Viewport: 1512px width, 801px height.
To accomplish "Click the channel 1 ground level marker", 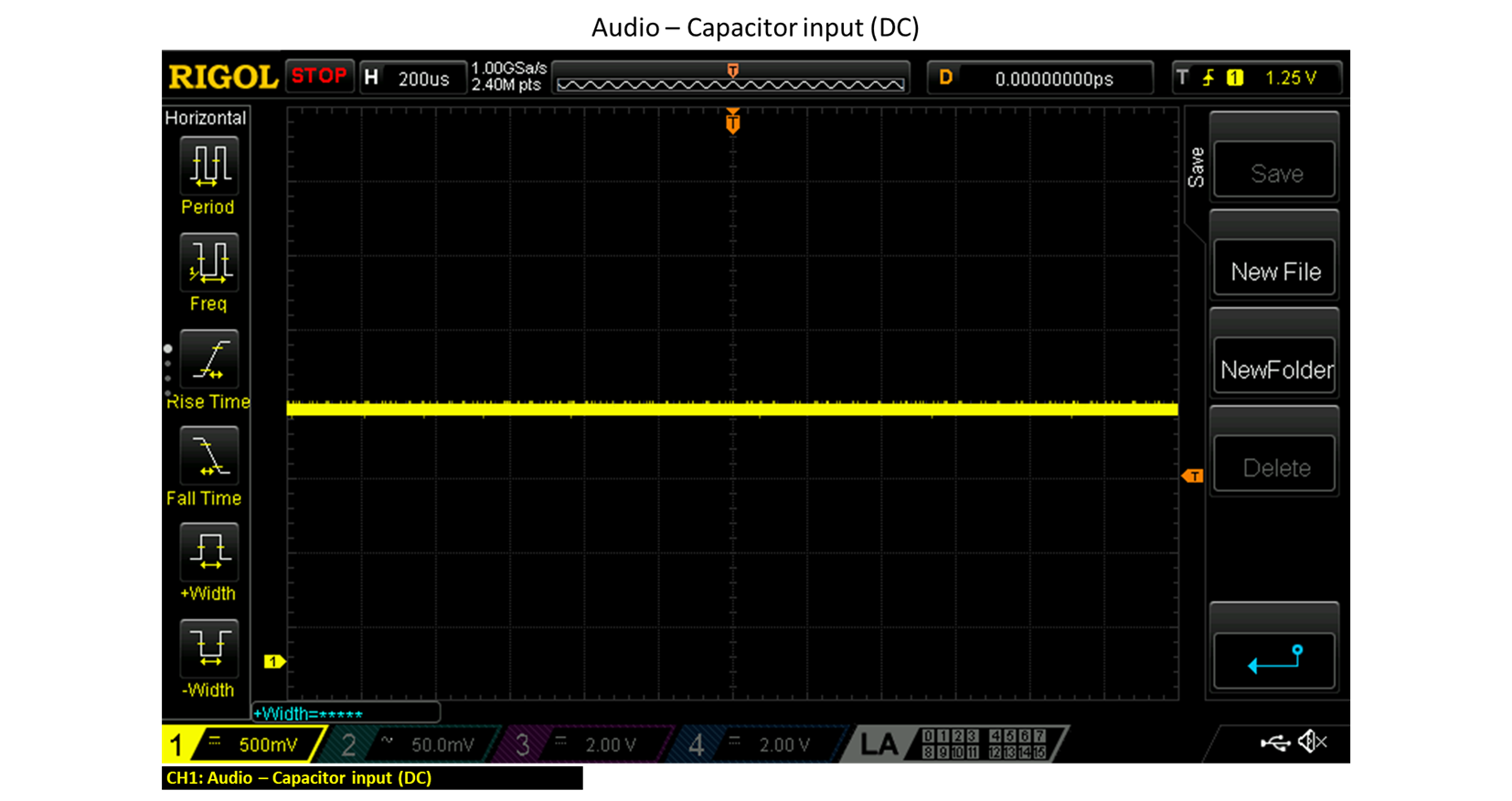I will (274, 661).
